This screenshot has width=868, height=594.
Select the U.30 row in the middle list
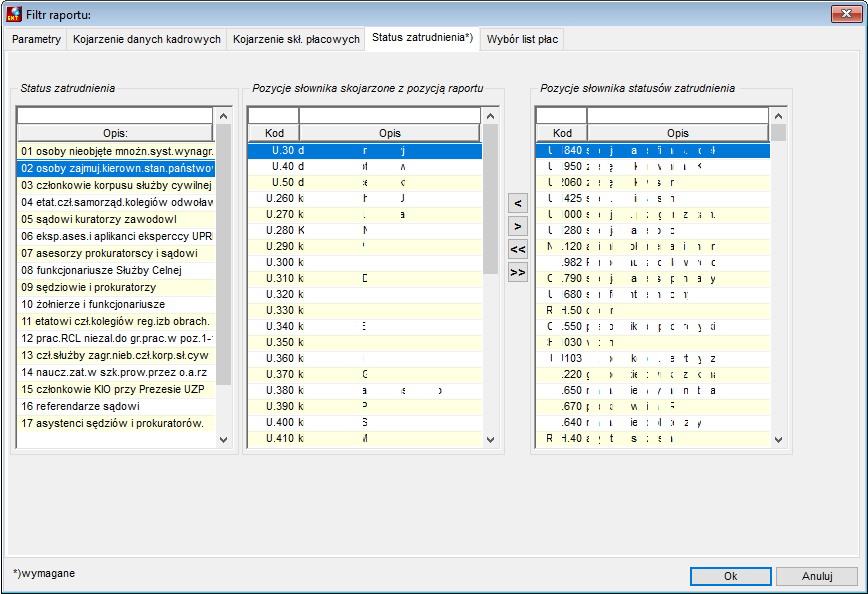(x=365, y=150)
